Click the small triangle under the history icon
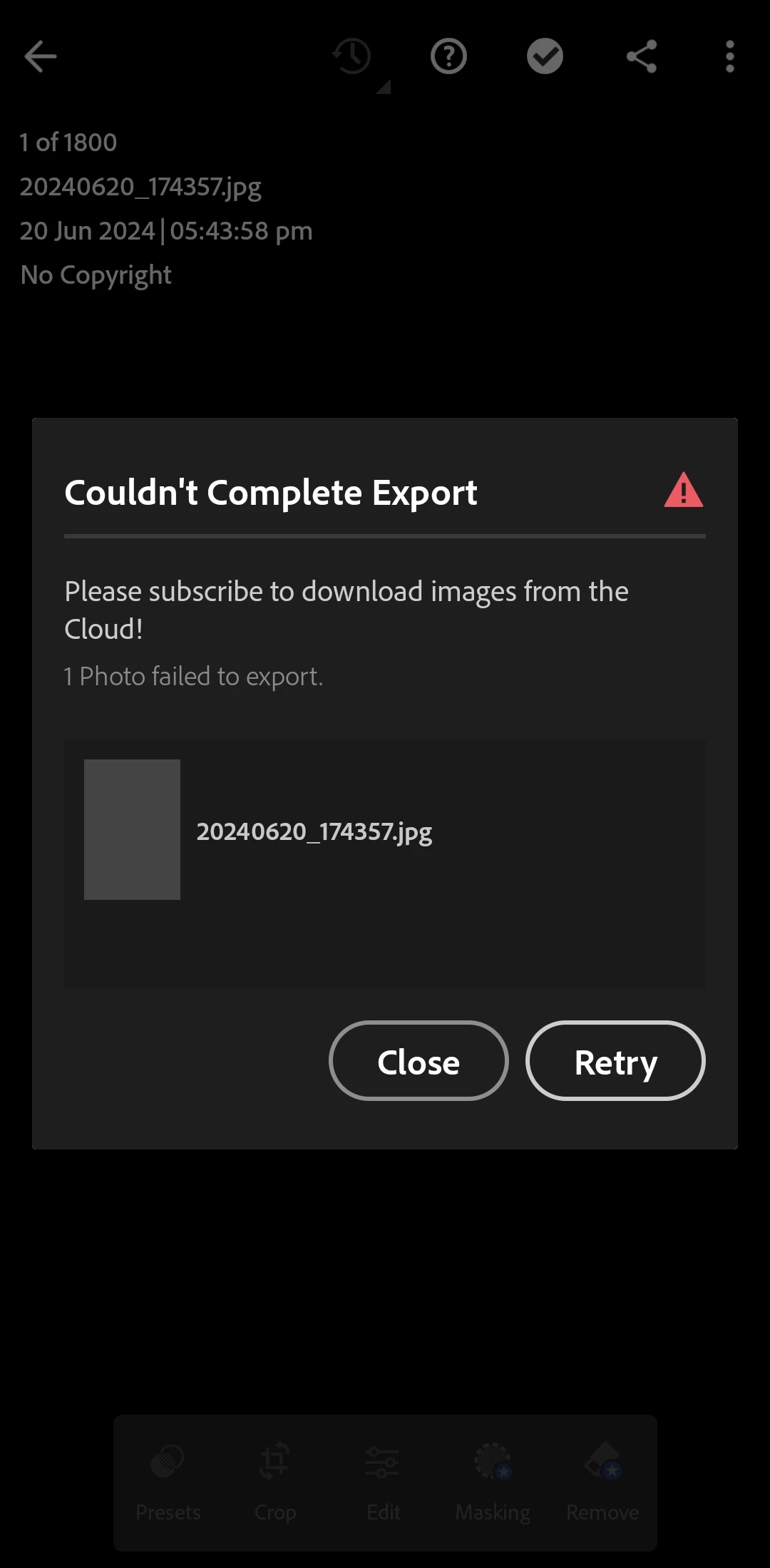This screenshot has width=770, height=1568. pos(384,87)
